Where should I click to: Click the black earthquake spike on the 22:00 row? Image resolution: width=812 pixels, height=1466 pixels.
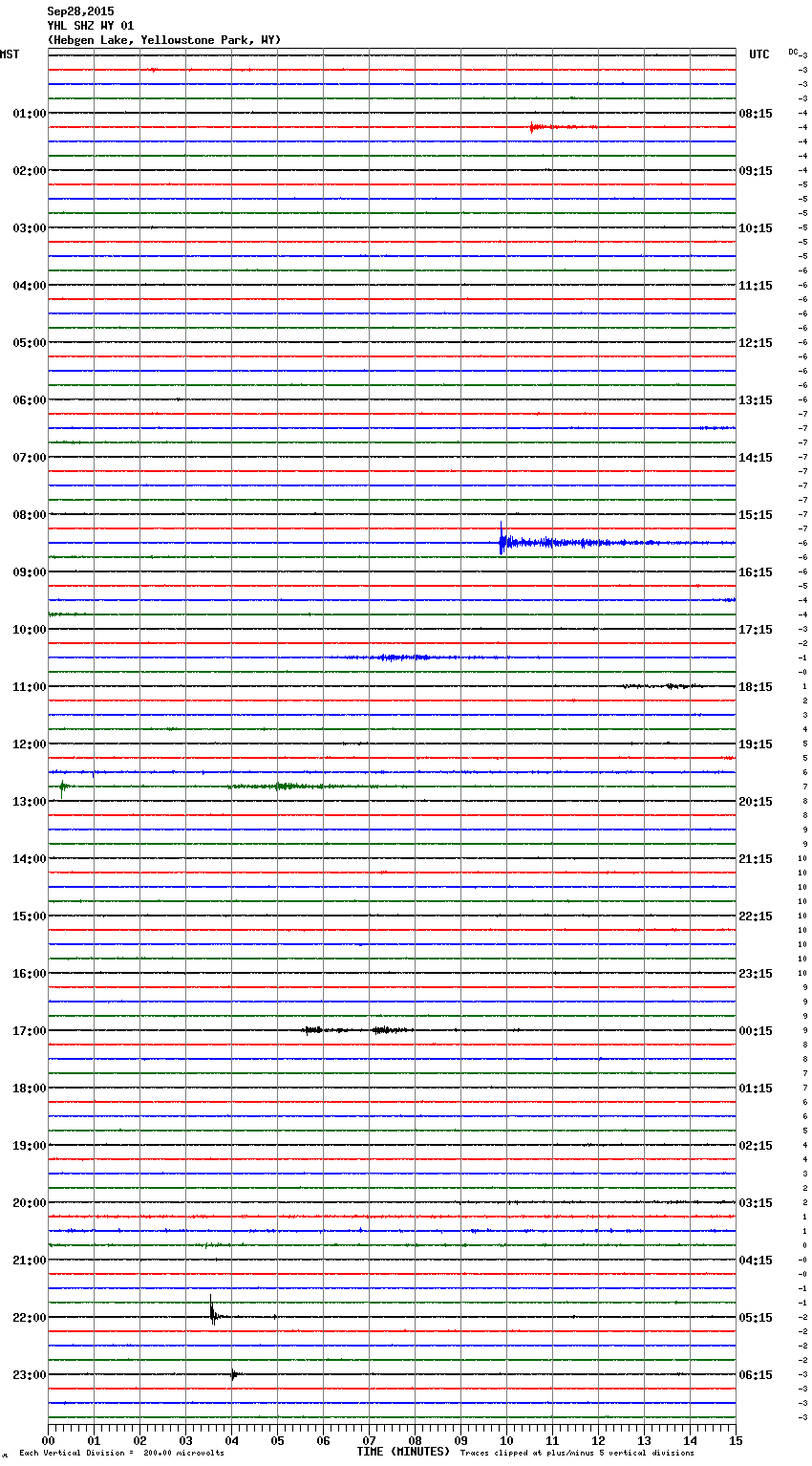(x=212, y=1312)
